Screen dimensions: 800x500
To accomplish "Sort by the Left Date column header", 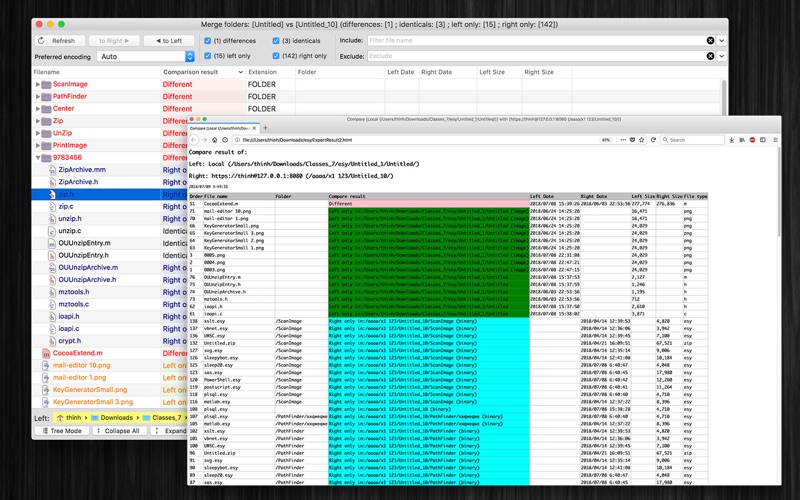I will pyautogui.click(x=402, y=72).
